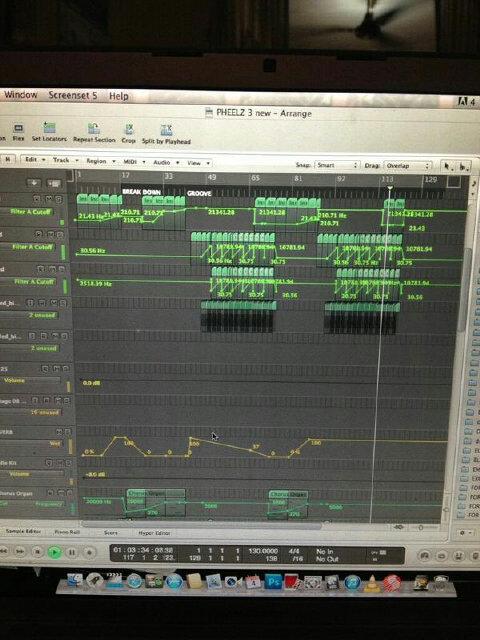Viewport: 480px width, 640px height.
Task: Open the Help menu
Action: click(x=118, y=96)
